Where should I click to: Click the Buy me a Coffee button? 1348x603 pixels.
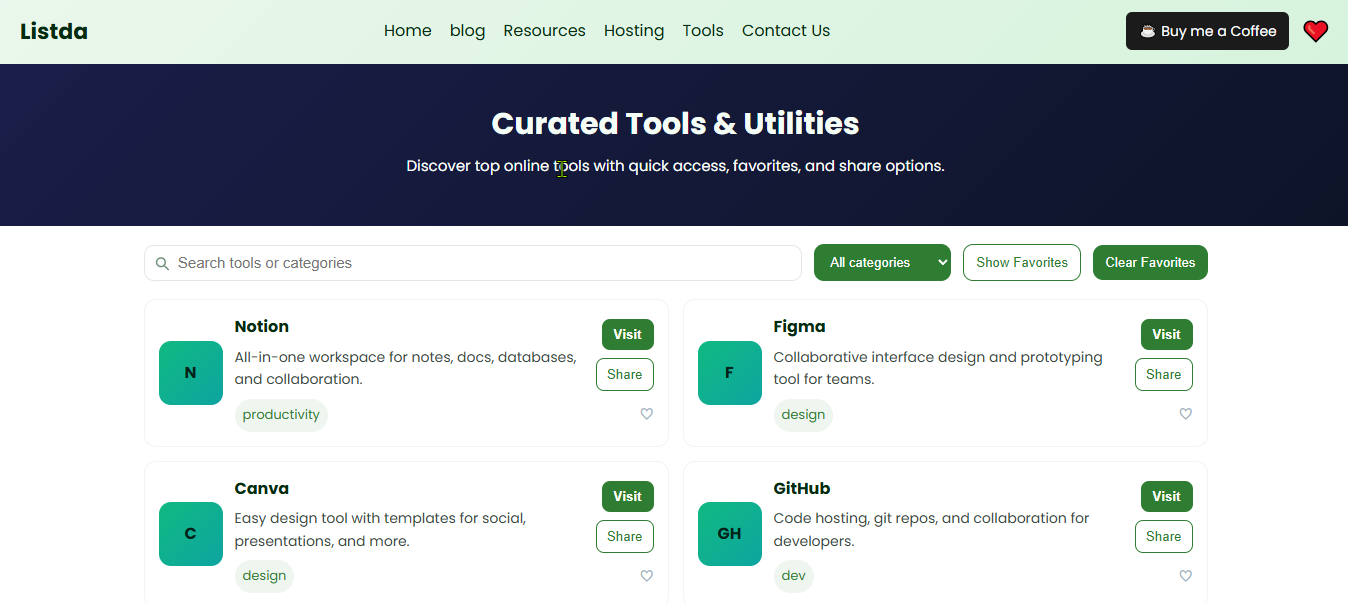click(x=1207, y=31)
